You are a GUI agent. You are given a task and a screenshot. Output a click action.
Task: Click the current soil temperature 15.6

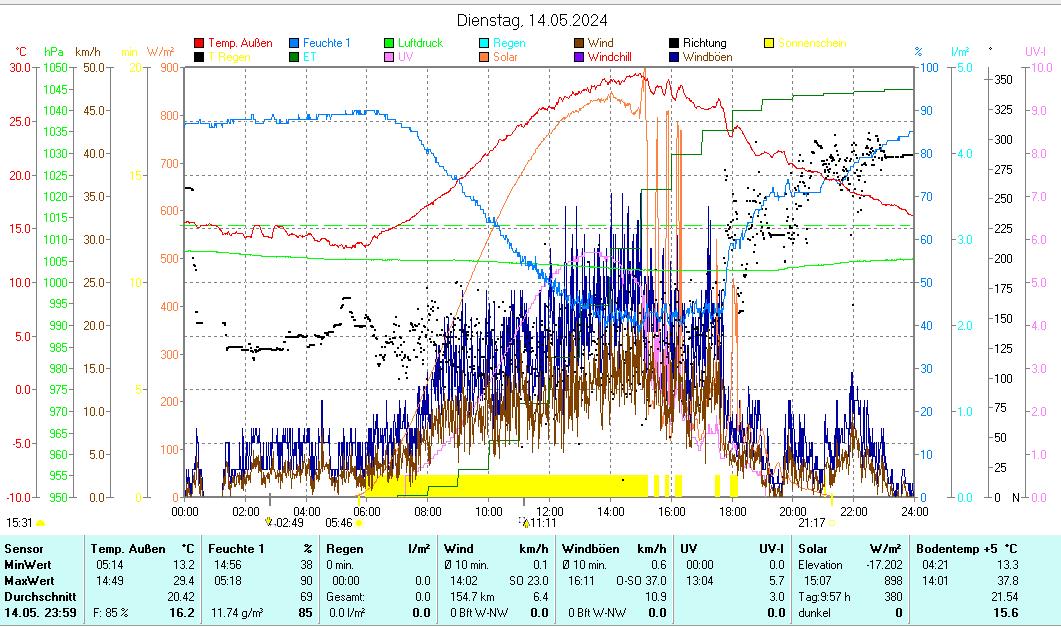(1006, 613)
